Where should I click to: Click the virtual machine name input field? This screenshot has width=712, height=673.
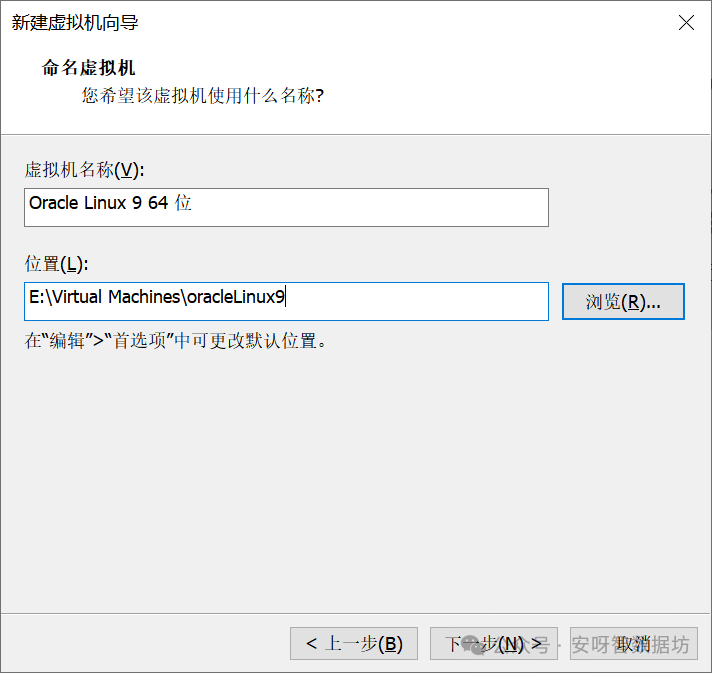click(x=286, y=207)
